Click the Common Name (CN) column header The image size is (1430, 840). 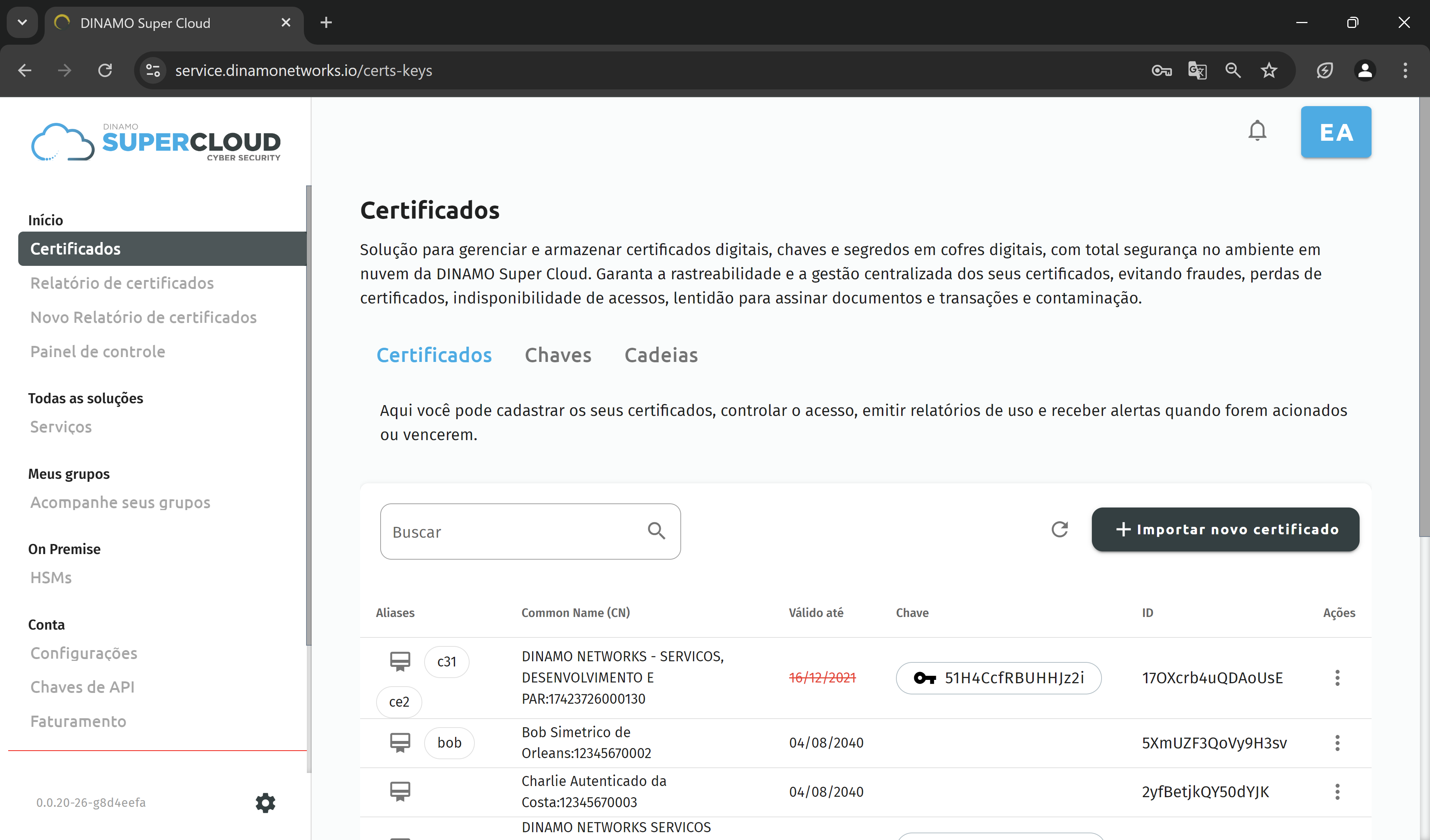tap(575, 613)
